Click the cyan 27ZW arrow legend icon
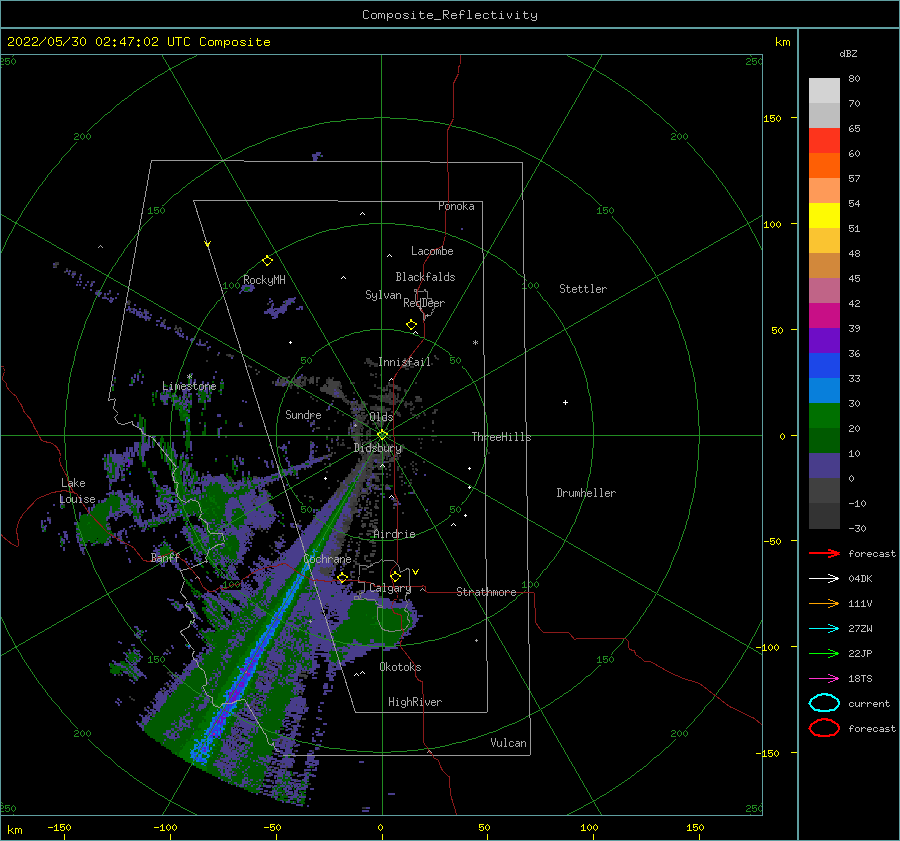This screenshot has height=841, width=900. (x=824, y=629)
